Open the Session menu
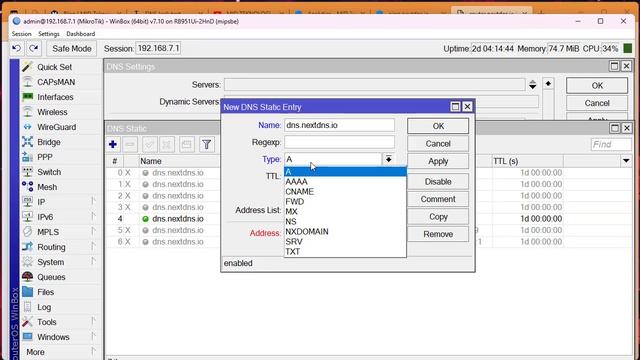This screenshot has width=640, height=360. [x=22, y=34]
